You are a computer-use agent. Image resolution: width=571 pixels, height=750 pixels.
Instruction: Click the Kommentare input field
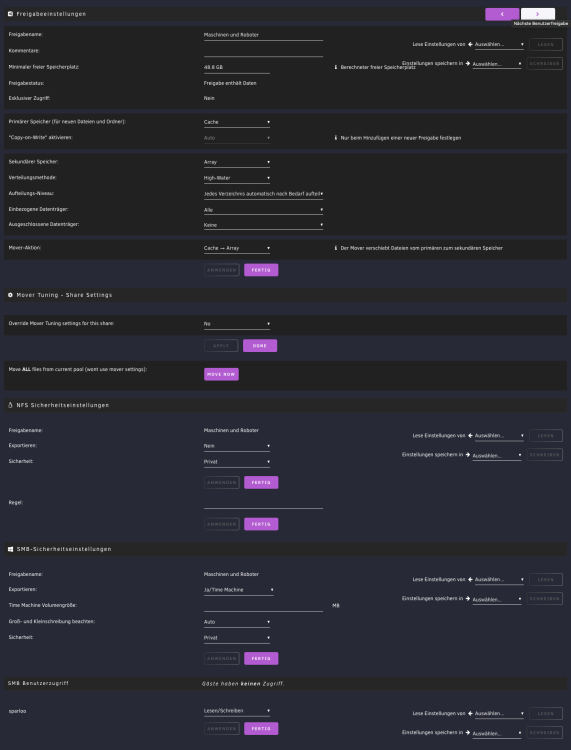point(263,51)
